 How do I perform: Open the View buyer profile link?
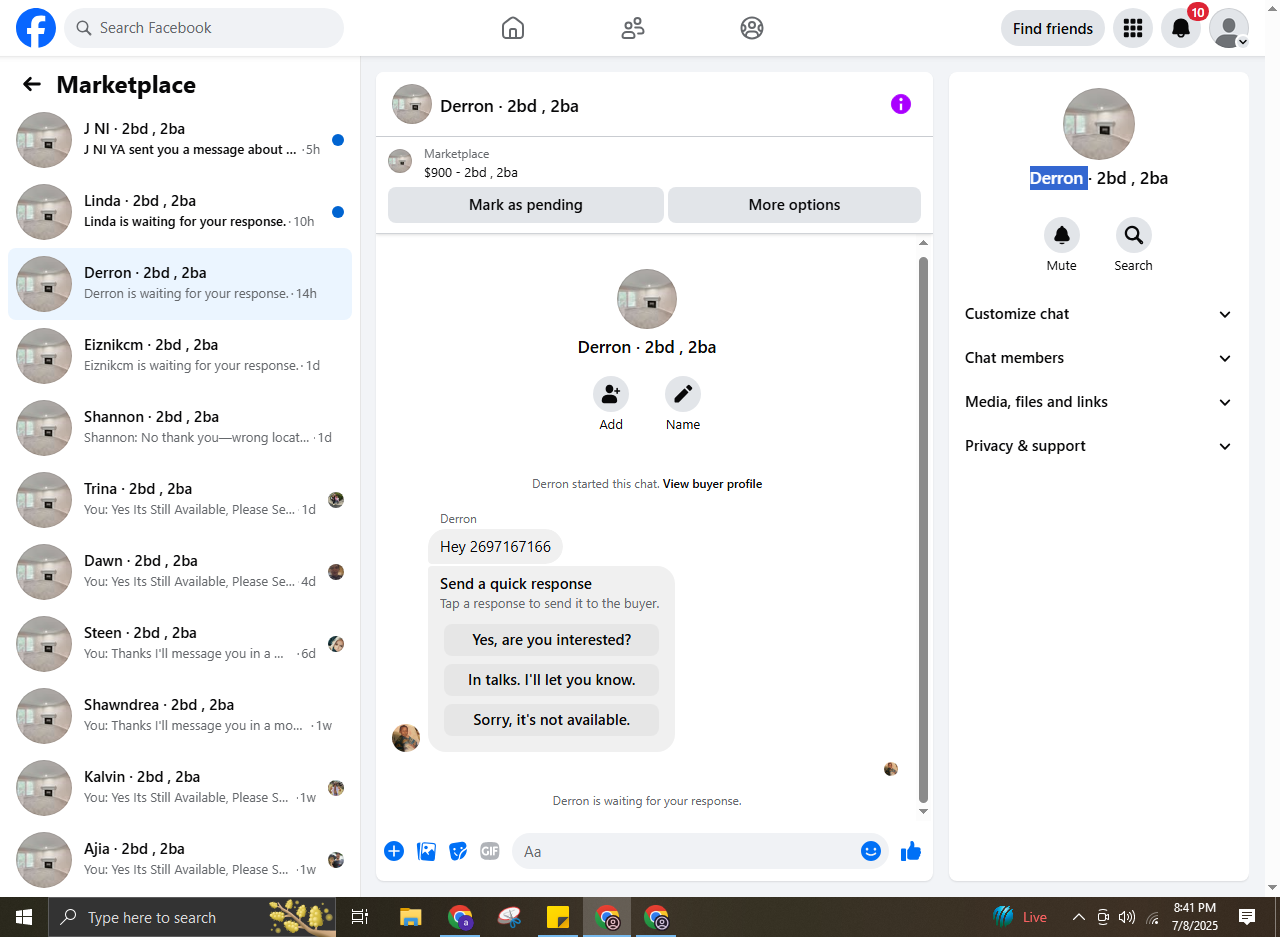(x=712, y=484)
